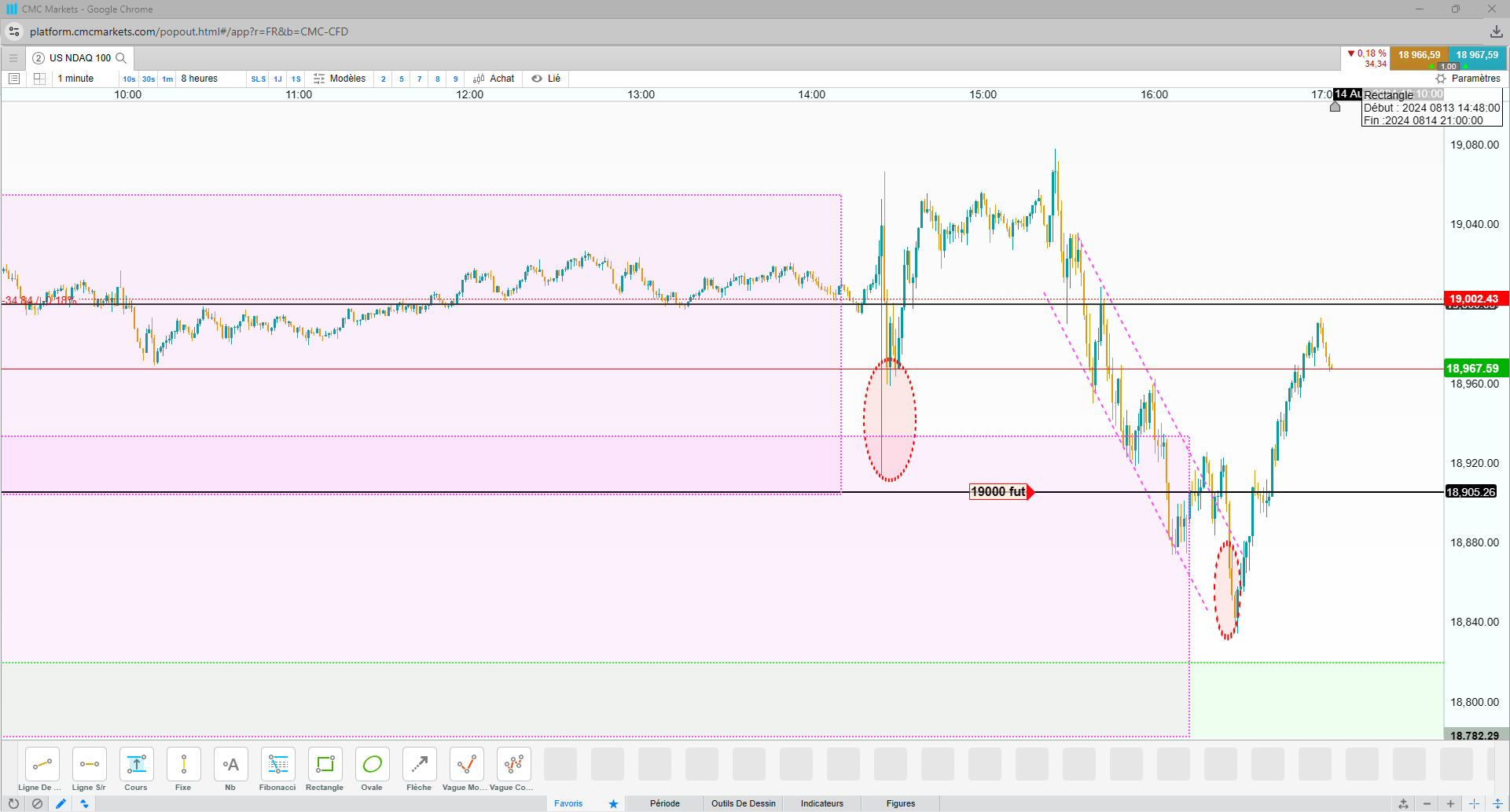The width and height of the screenshot is (1510, 812).
Task: Select the Fibonacci drawing tool
Action: click(277, 769)
